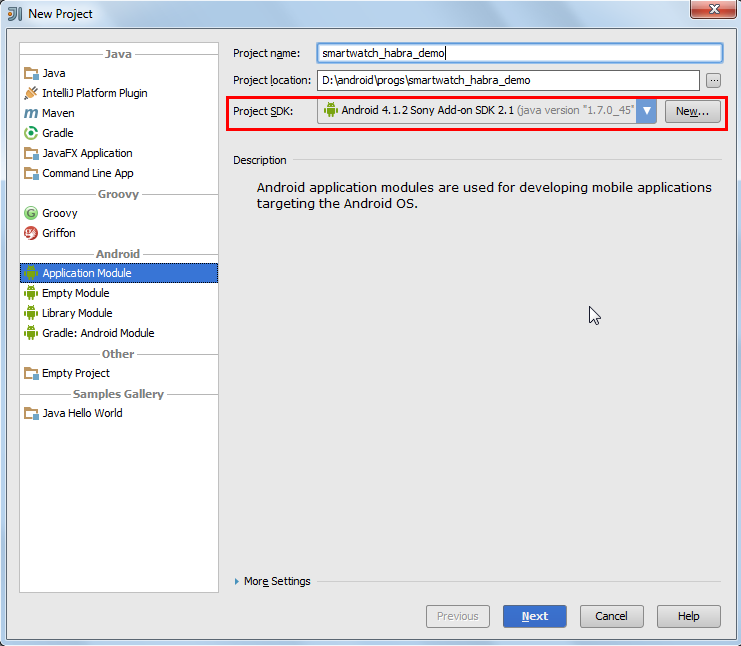741x646 pixels.
Task: Choose Command Line App entry
Action: pos(119,173)
